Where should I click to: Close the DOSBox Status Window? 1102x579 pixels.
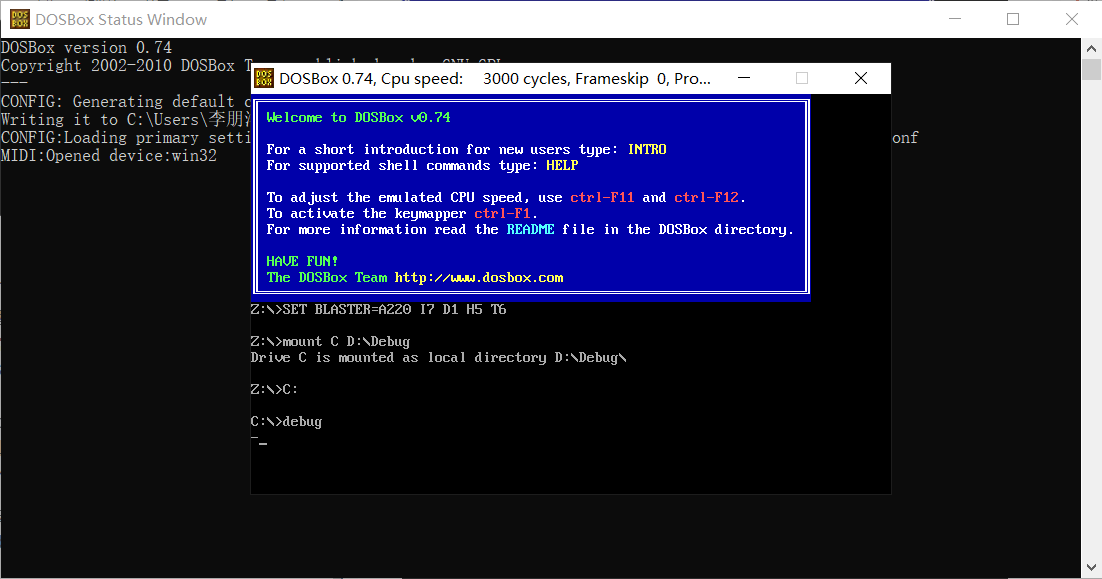1072,19
